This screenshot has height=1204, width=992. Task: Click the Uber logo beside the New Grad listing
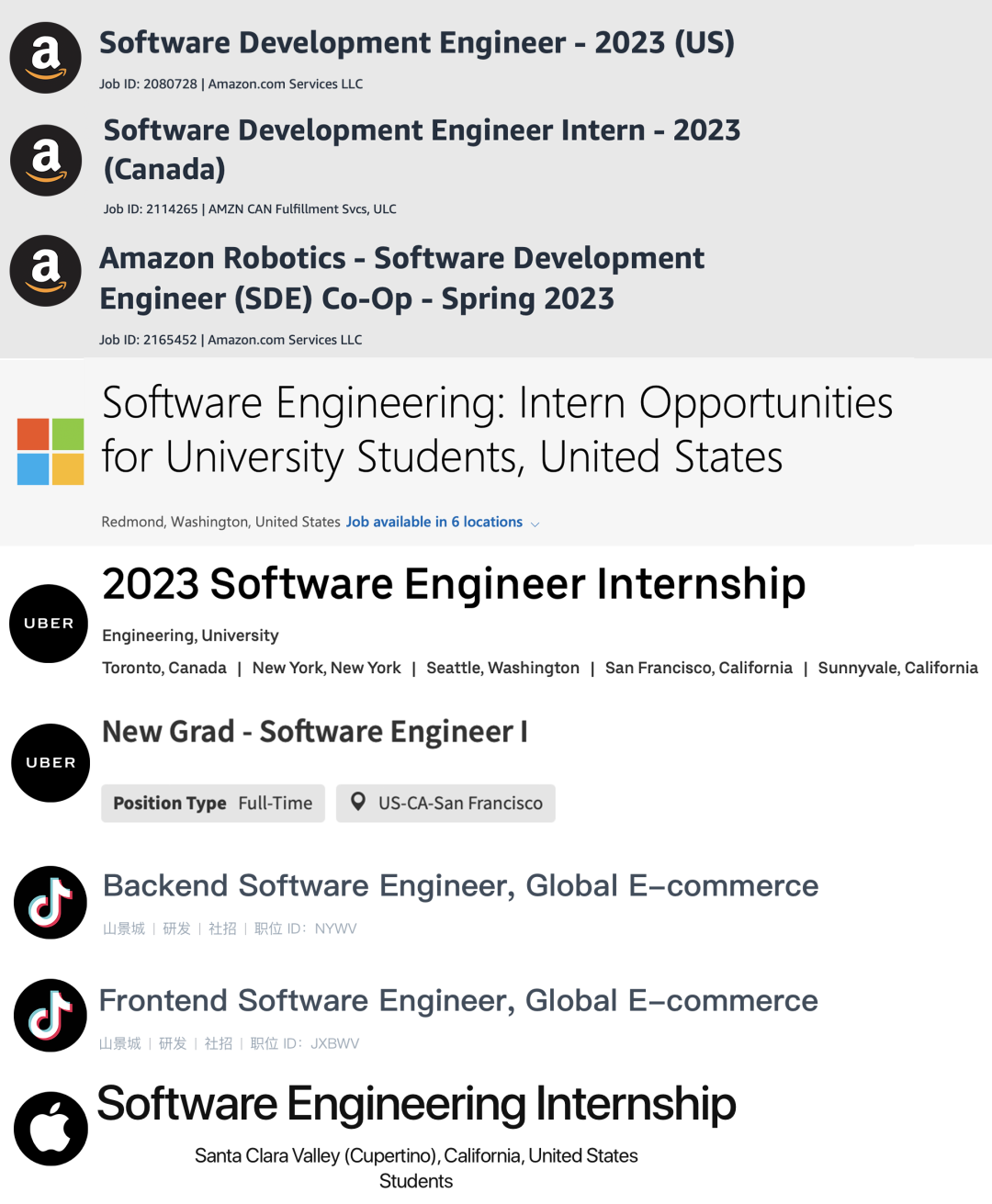(x=51, y=763)
